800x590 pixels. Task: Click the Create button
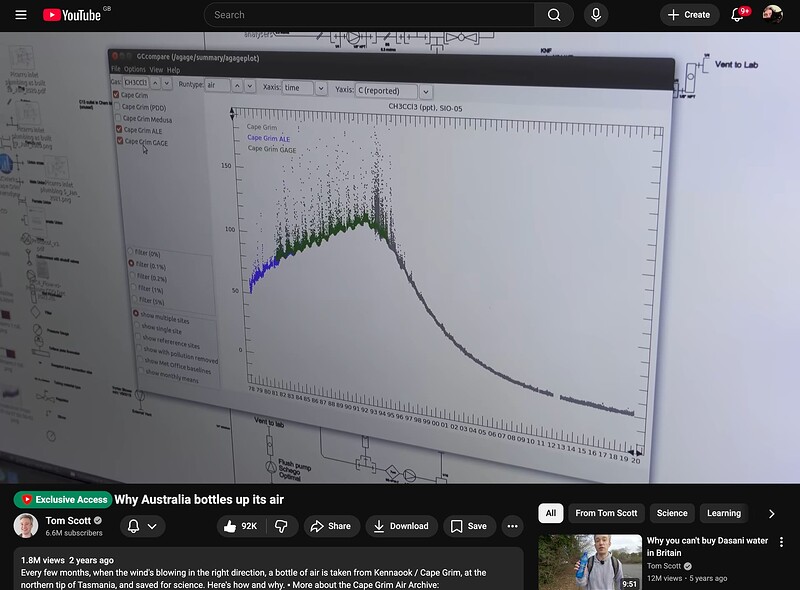[x=689, y=15]
